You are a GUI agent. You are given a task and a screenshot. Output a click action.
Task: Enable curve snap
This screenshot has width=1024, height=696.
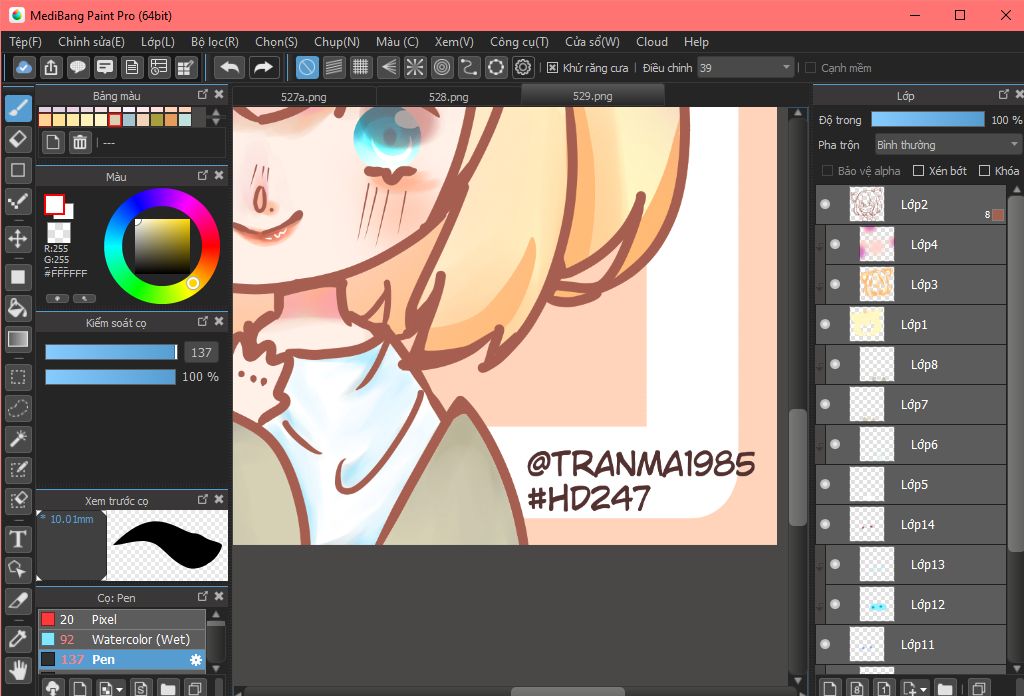[x=469, y=67]
